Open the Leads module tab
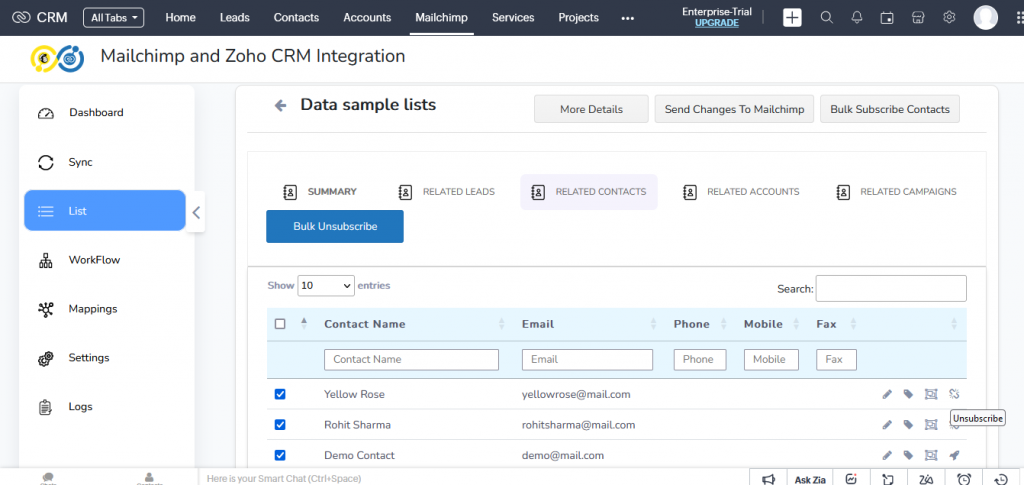 point(234,18)
